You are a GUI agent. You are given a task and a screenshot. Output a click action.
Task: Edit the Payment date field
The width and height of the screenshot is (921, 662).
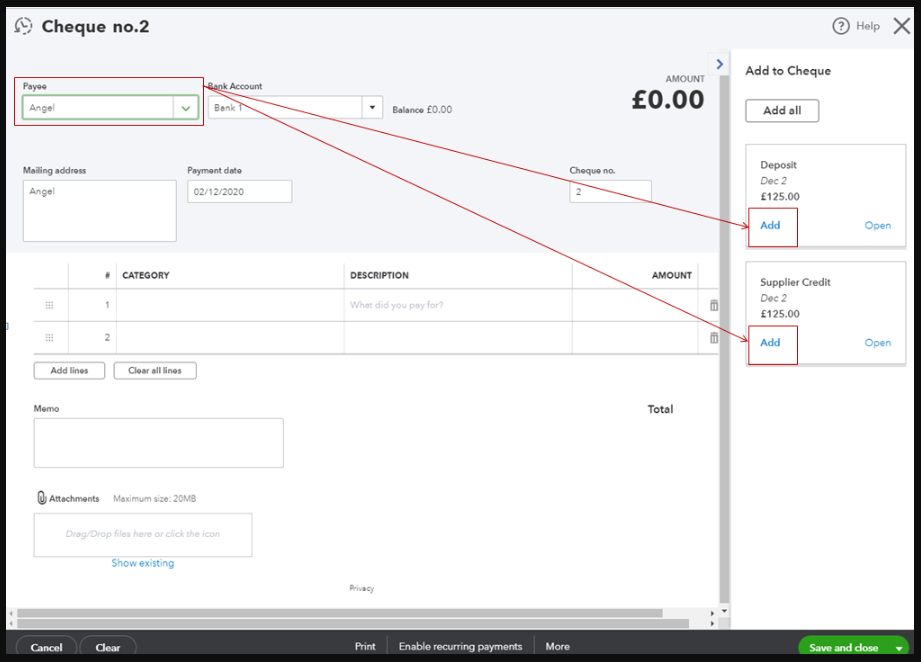click(240, 191)
